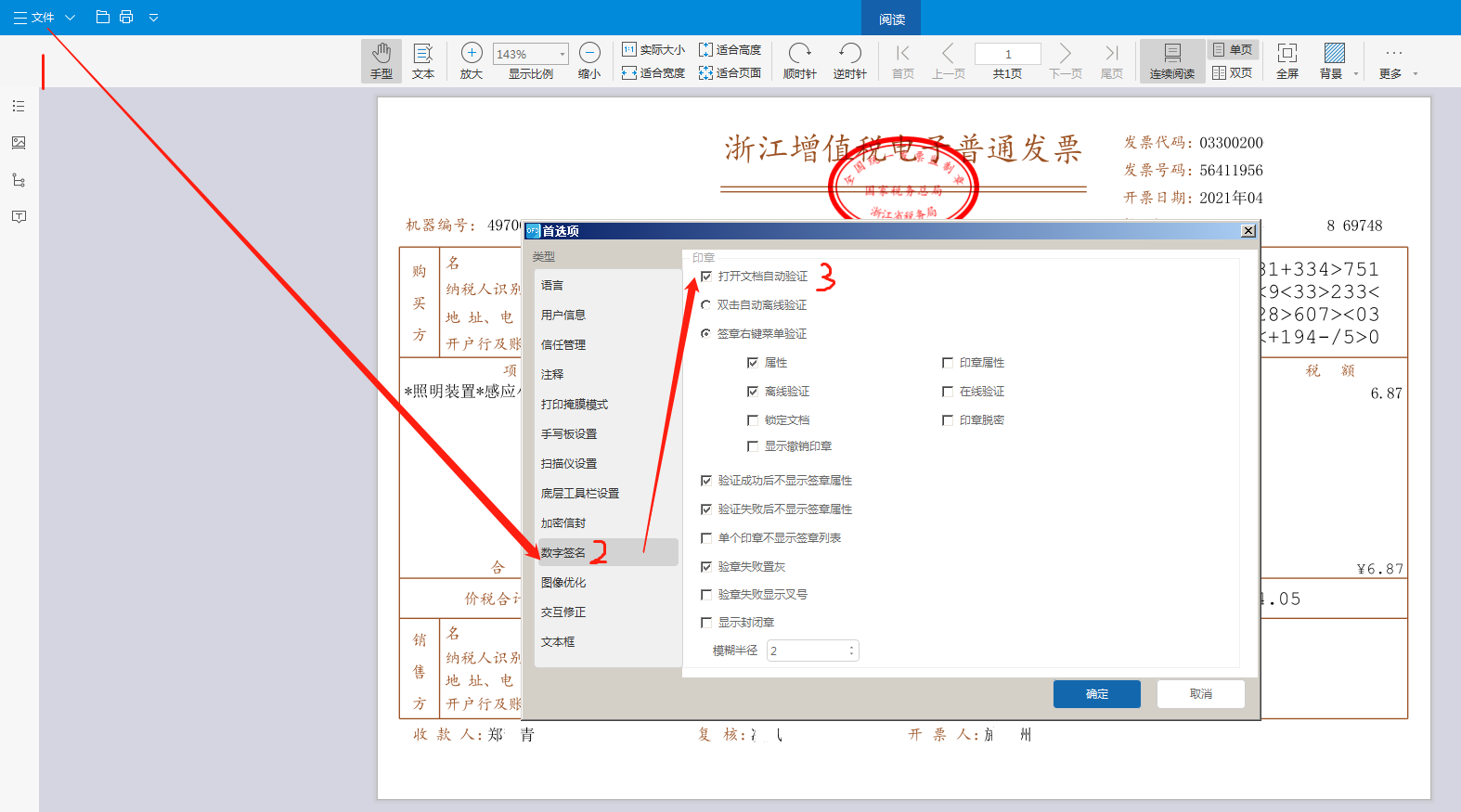Open the annotations sidebar icon
This screenshot has width=1461, height=812.
(19, 216)
